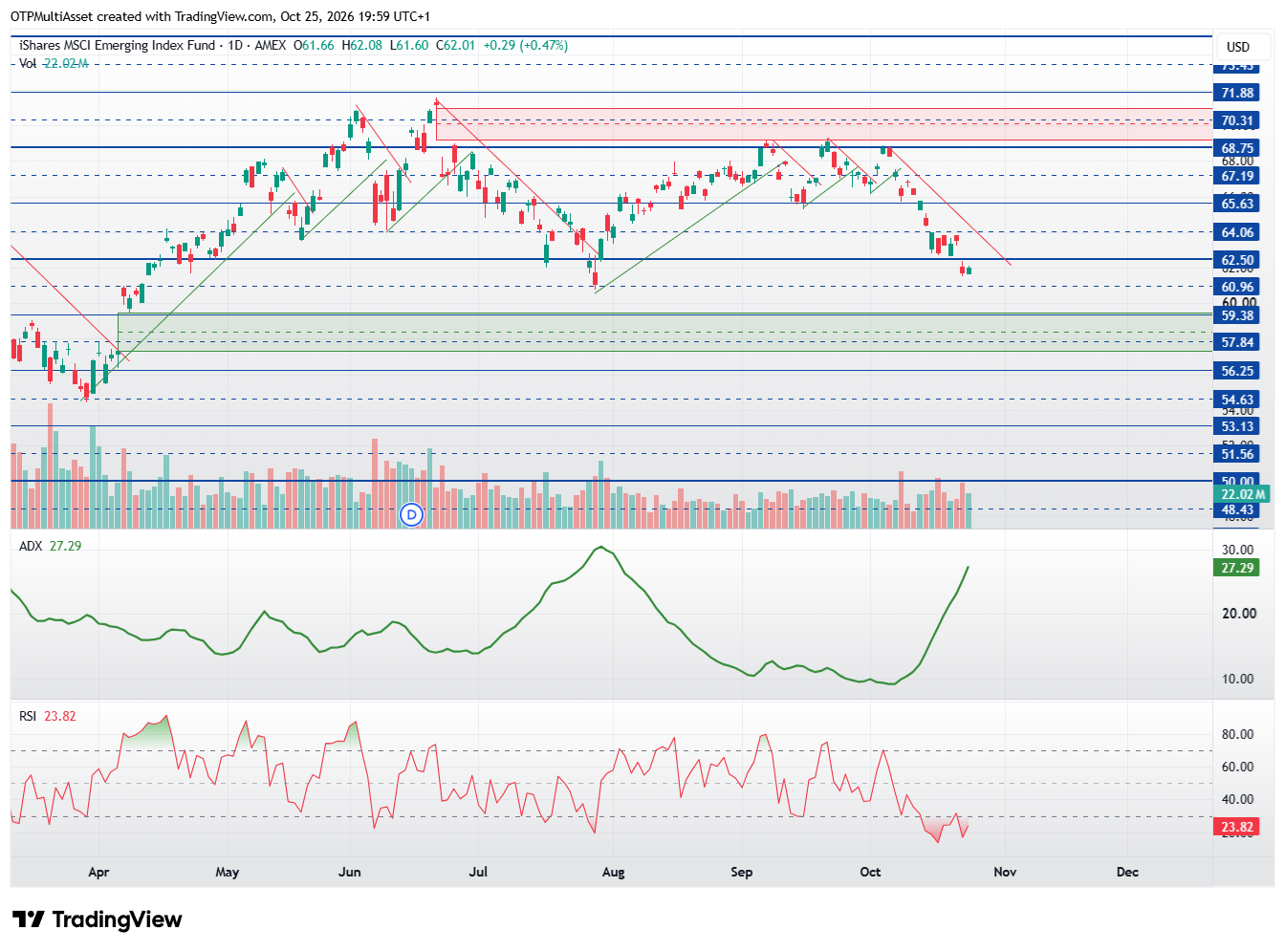The width and height of the screenshot is (1285, 952).
Task: Click the 30.00 ADX scale value
Action: [x=1238, y=550]
